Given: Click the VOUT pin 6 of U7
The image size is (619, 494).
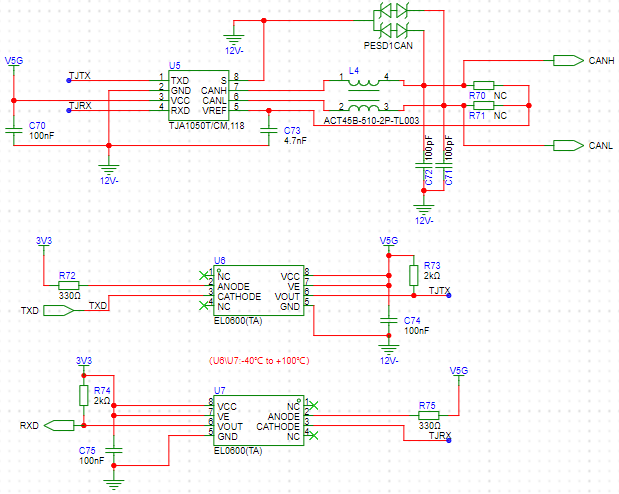Looking at the screenshot, I should pyautogui.click(x=209, y=425).
